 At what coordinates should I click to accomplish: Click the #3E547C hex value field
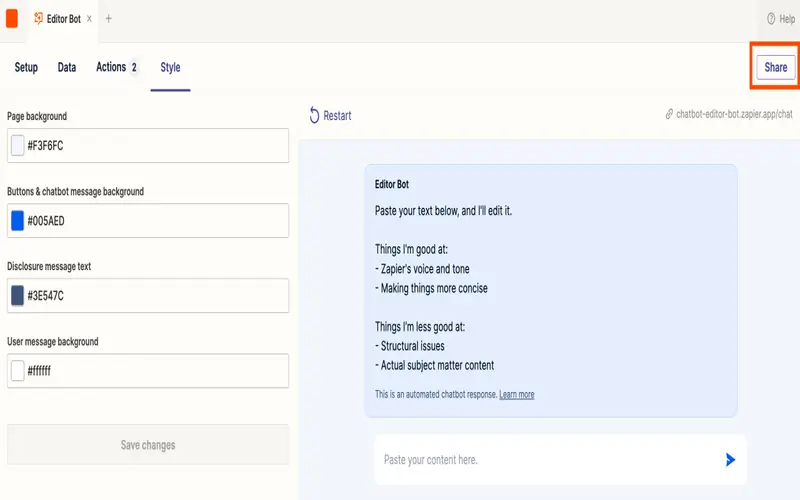coord(148,295)
